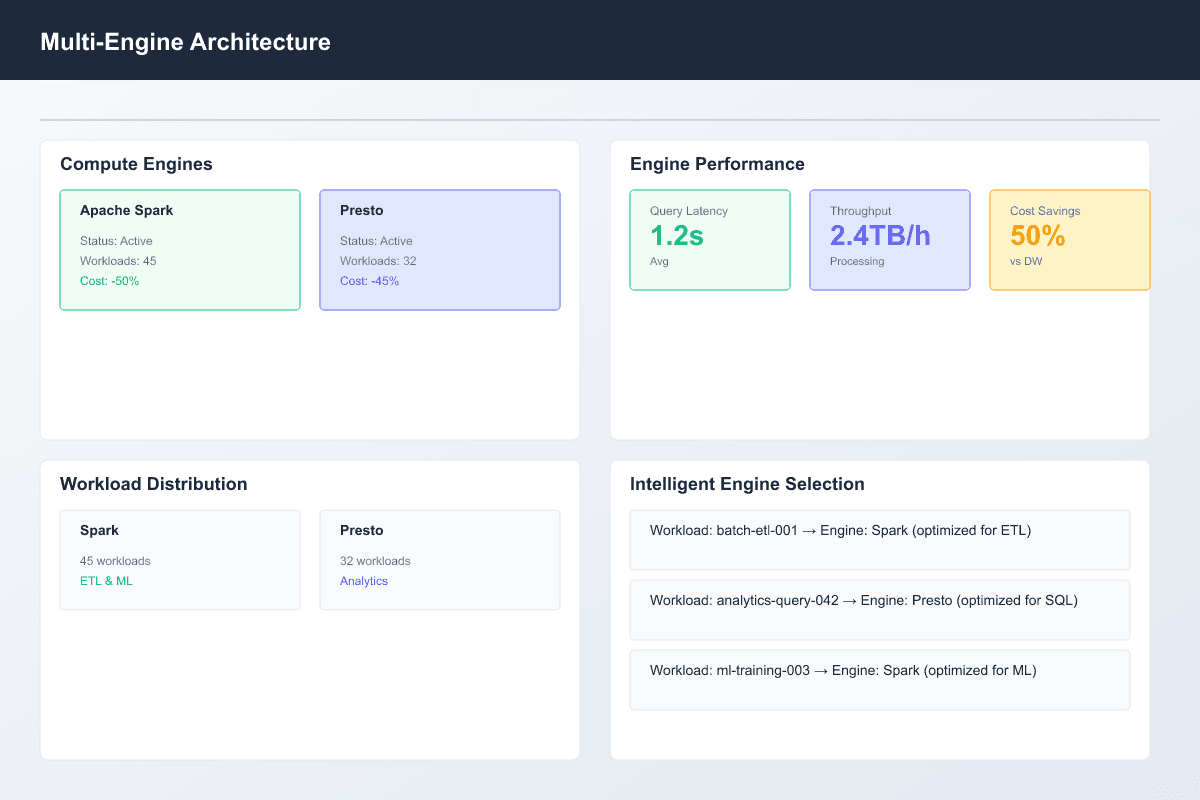The image size is (1200, 800).
Task: Select the ml-training-003 workload row
Action: click(x=879, y=680)
